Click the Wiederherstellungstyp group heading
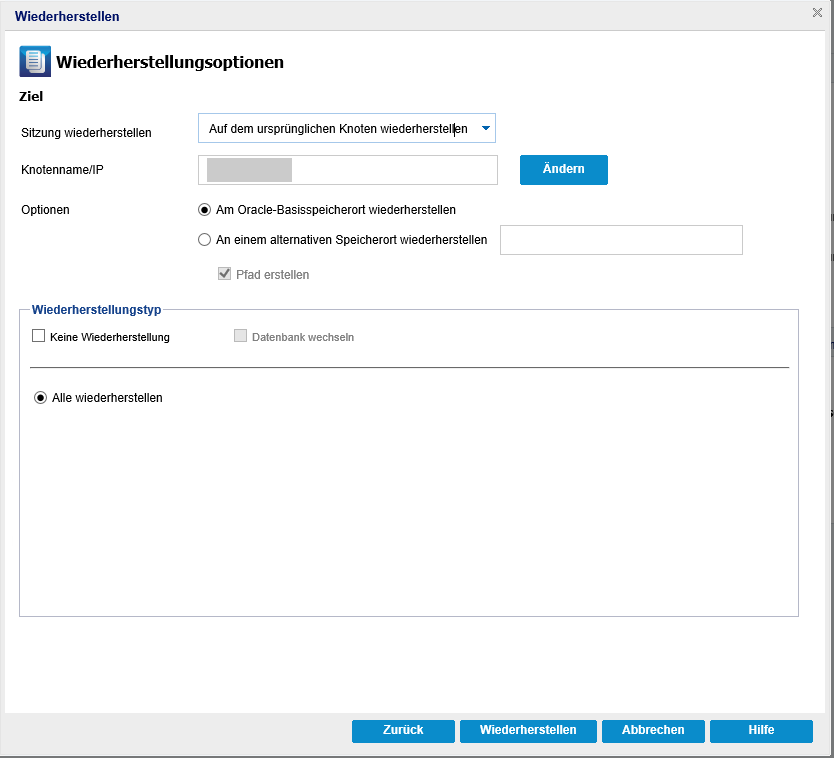The height and width of the screenshot is (758, 834). pyautogui.click(x=96, y=310)
